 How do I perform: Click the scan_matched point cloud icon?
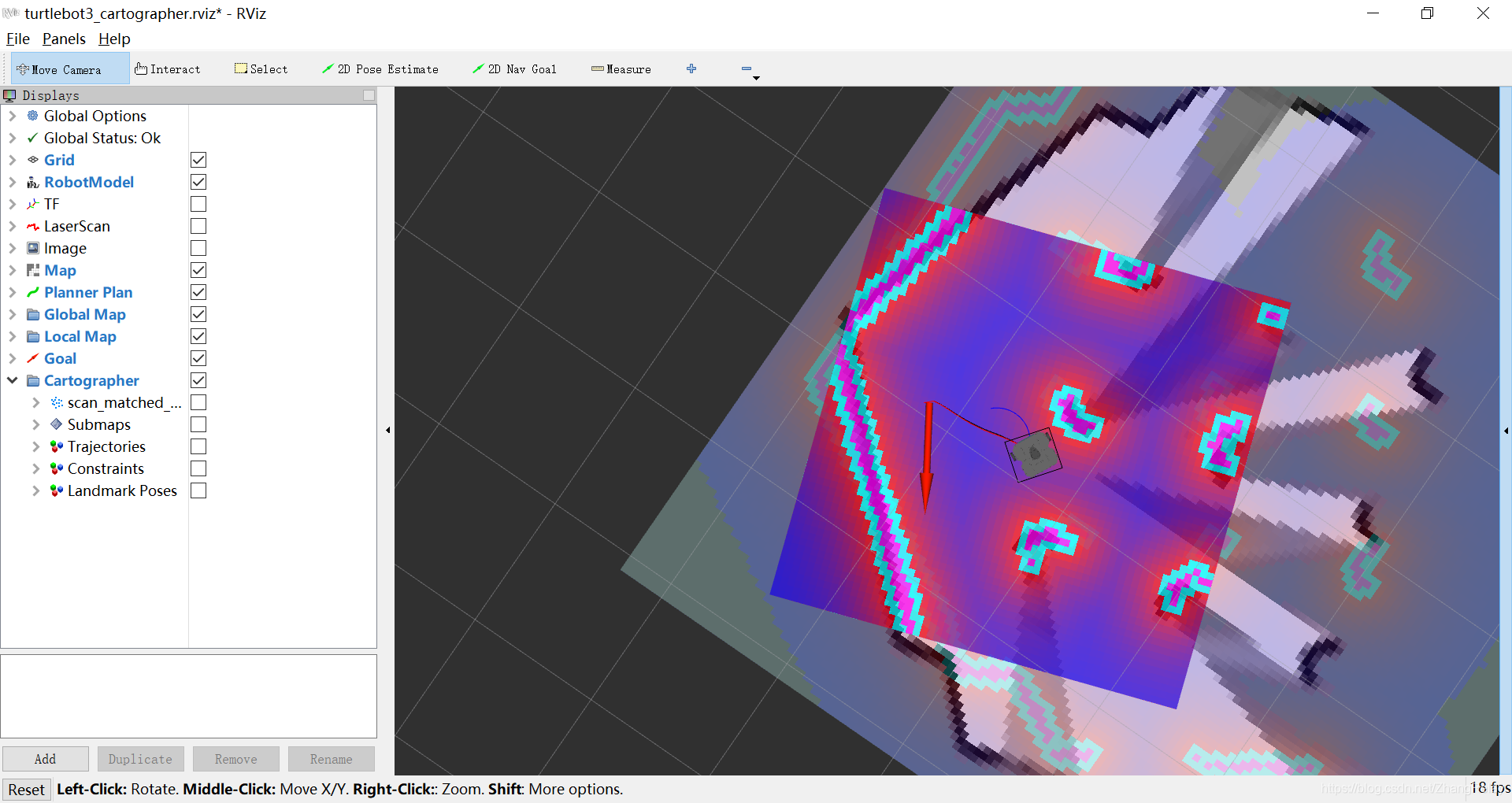(x=57, y=402)
